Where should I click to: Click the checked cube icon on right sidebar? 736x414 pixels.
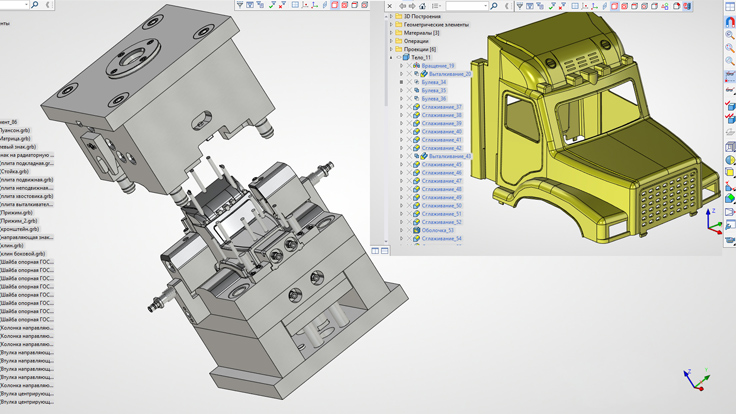click(730, 105)
